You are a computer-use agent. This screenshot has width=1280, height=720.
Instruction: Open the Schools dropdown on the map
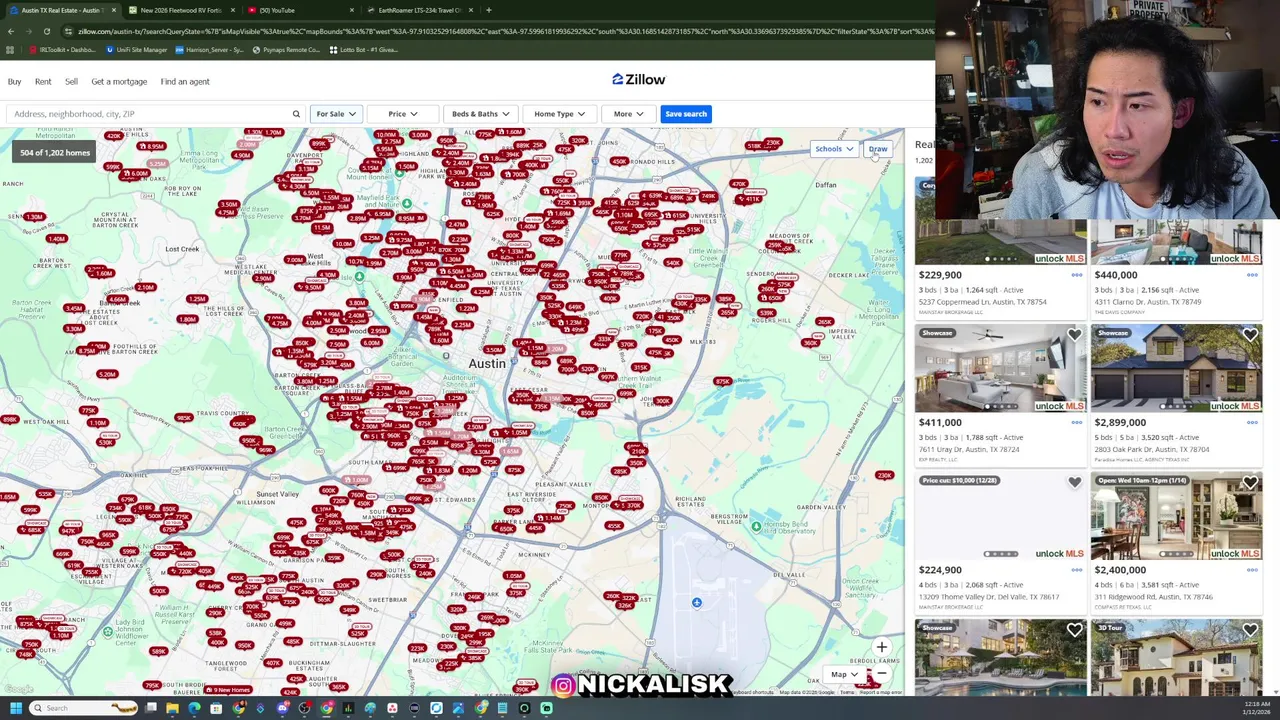tap(834, 149)
